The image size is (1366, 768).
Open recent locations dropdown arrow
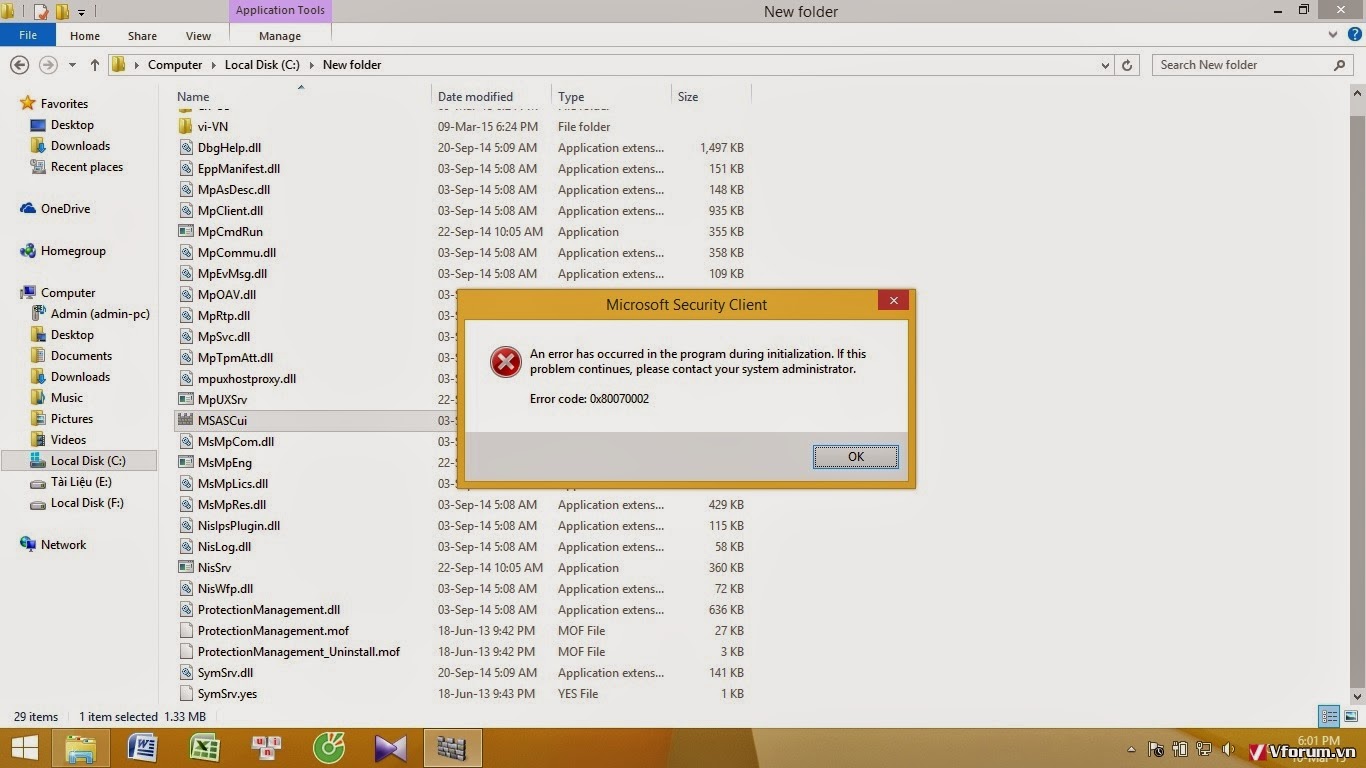[72, 65]
